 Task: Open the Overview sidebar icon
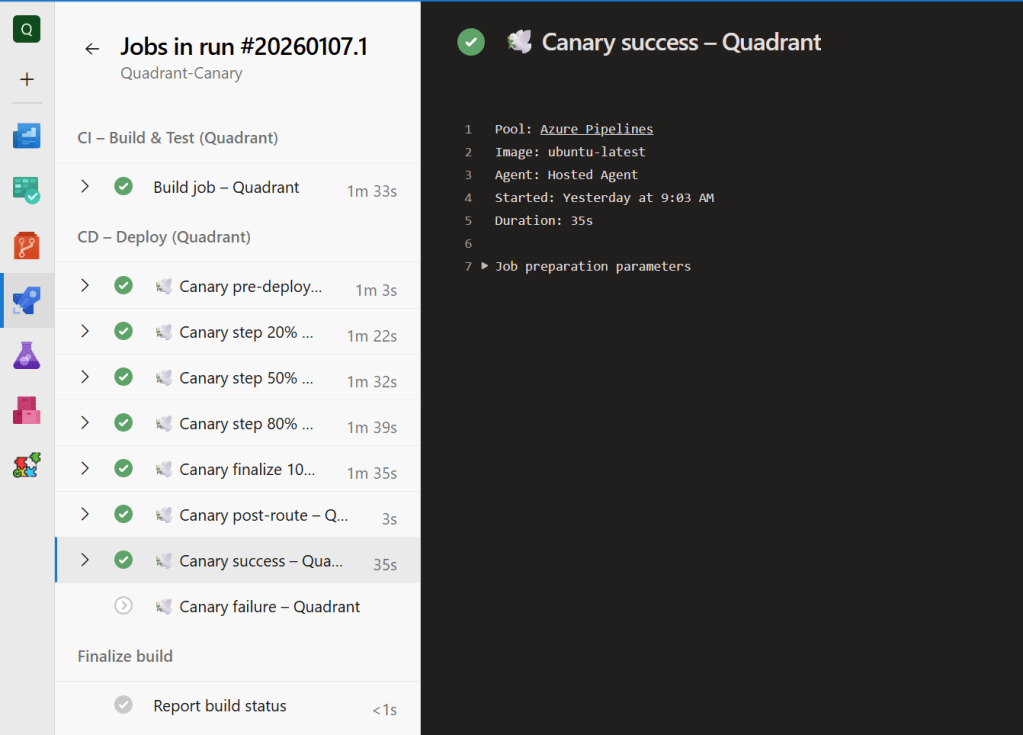(x=27, y=135)
